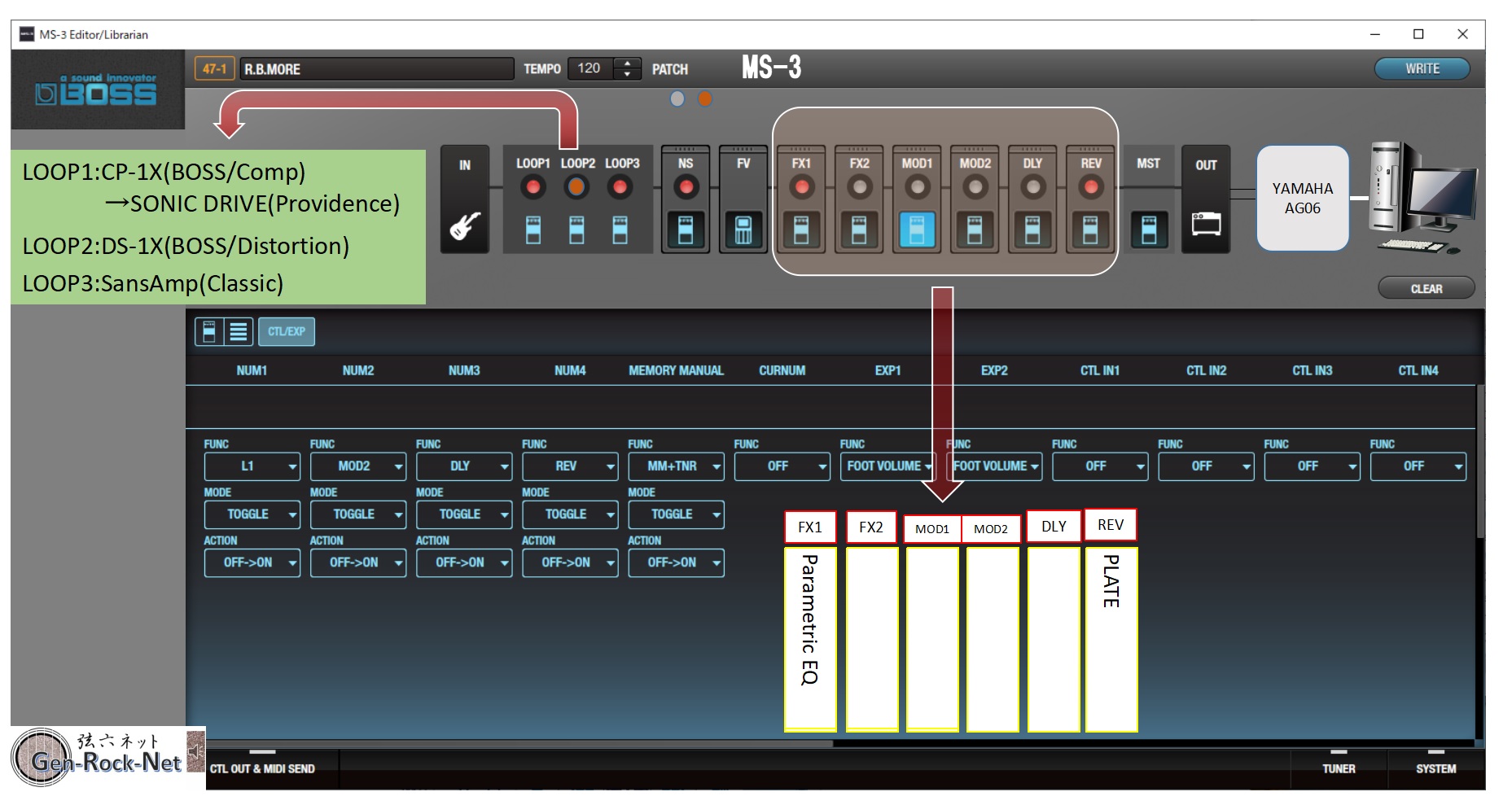This screenshot has width=1512, height=805.
Task: Open MEMORY MANUAL ACTION dropdown
Action: 676,562
